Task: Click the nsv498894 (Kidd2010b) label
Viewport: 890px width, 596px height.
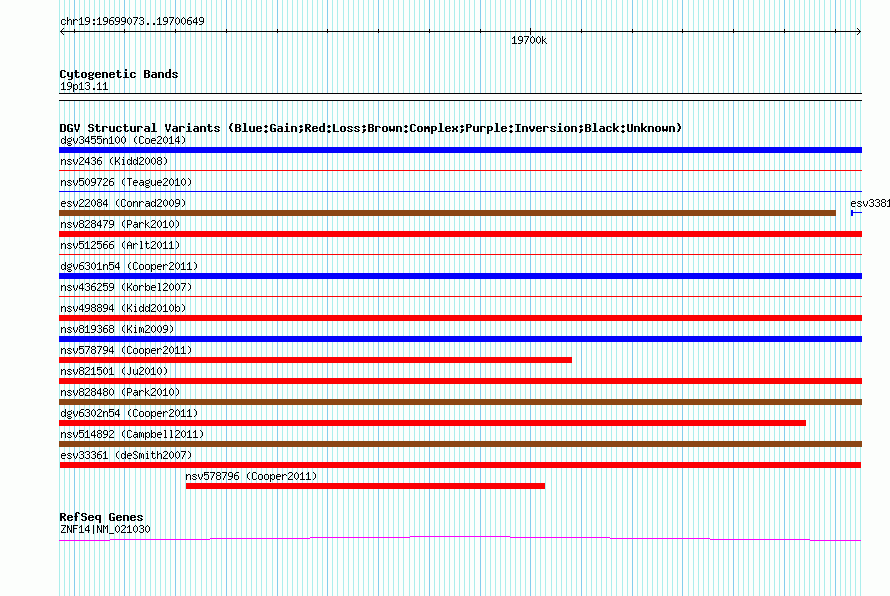Action: (123, 308)
